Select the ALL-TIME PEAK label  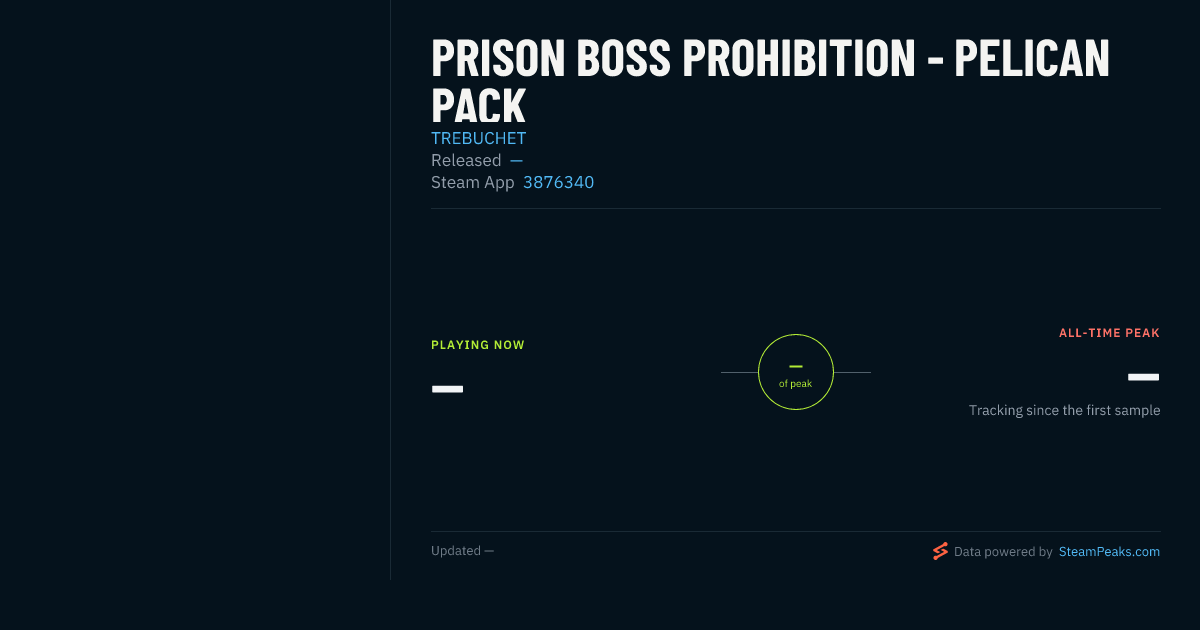pos(1109,333)
